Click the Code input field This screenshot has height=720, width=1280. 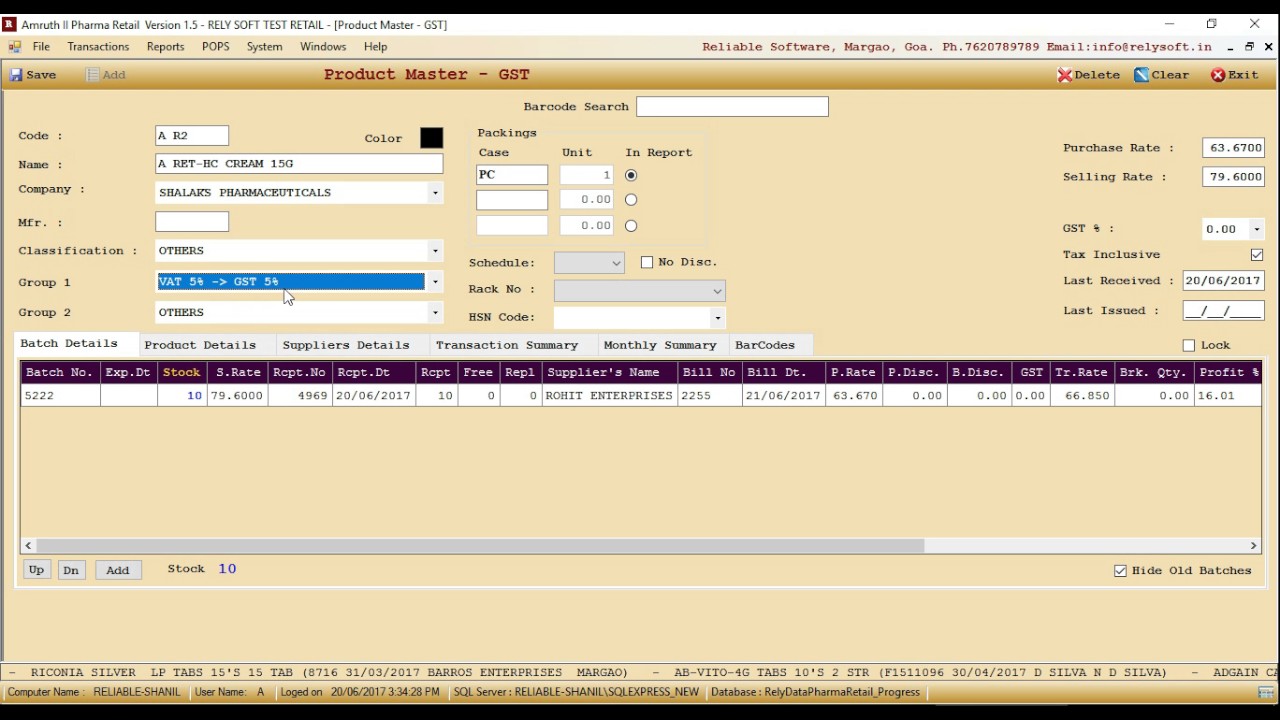[192, 135]
